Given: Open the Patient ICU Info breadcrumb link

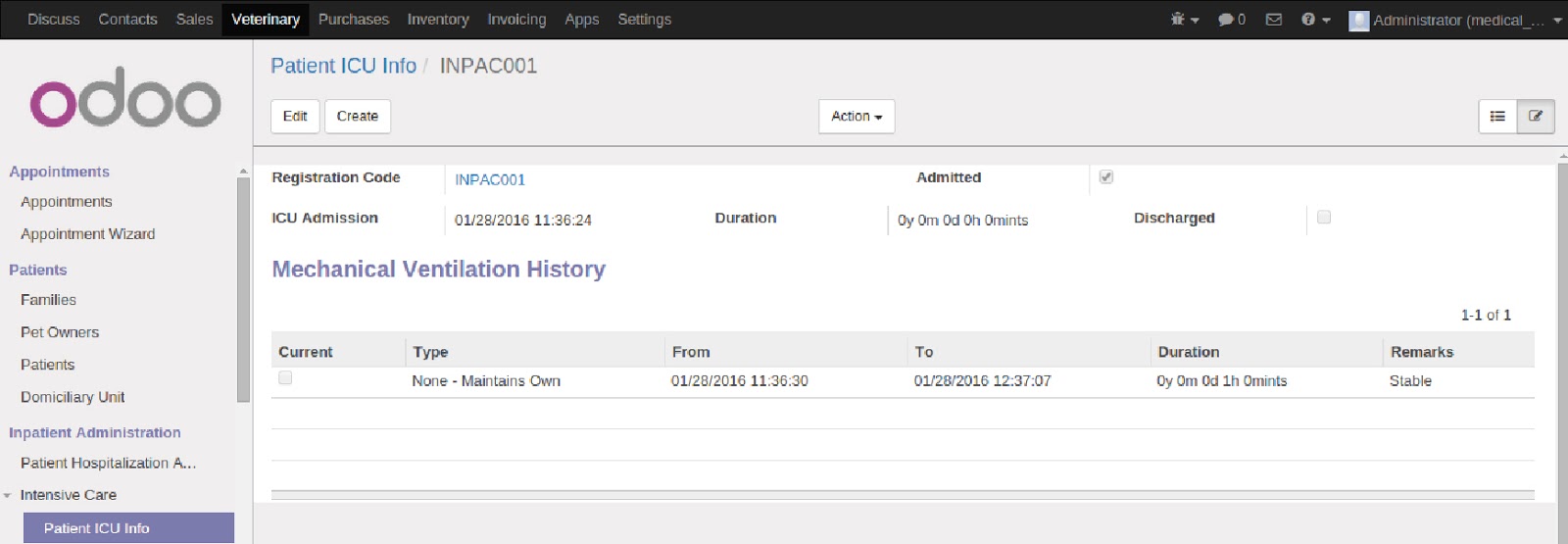Looking at the screenshot, I should coord(343,66).
